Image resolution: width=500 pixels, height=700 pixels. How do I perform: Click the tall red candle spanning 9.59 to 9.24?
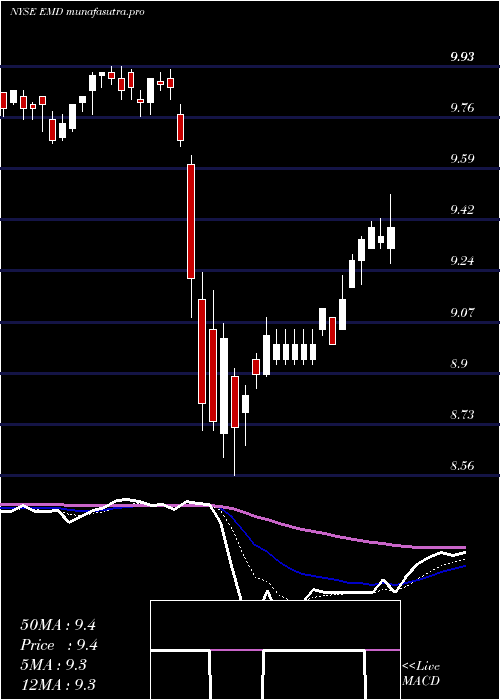(x=191, y=221)
